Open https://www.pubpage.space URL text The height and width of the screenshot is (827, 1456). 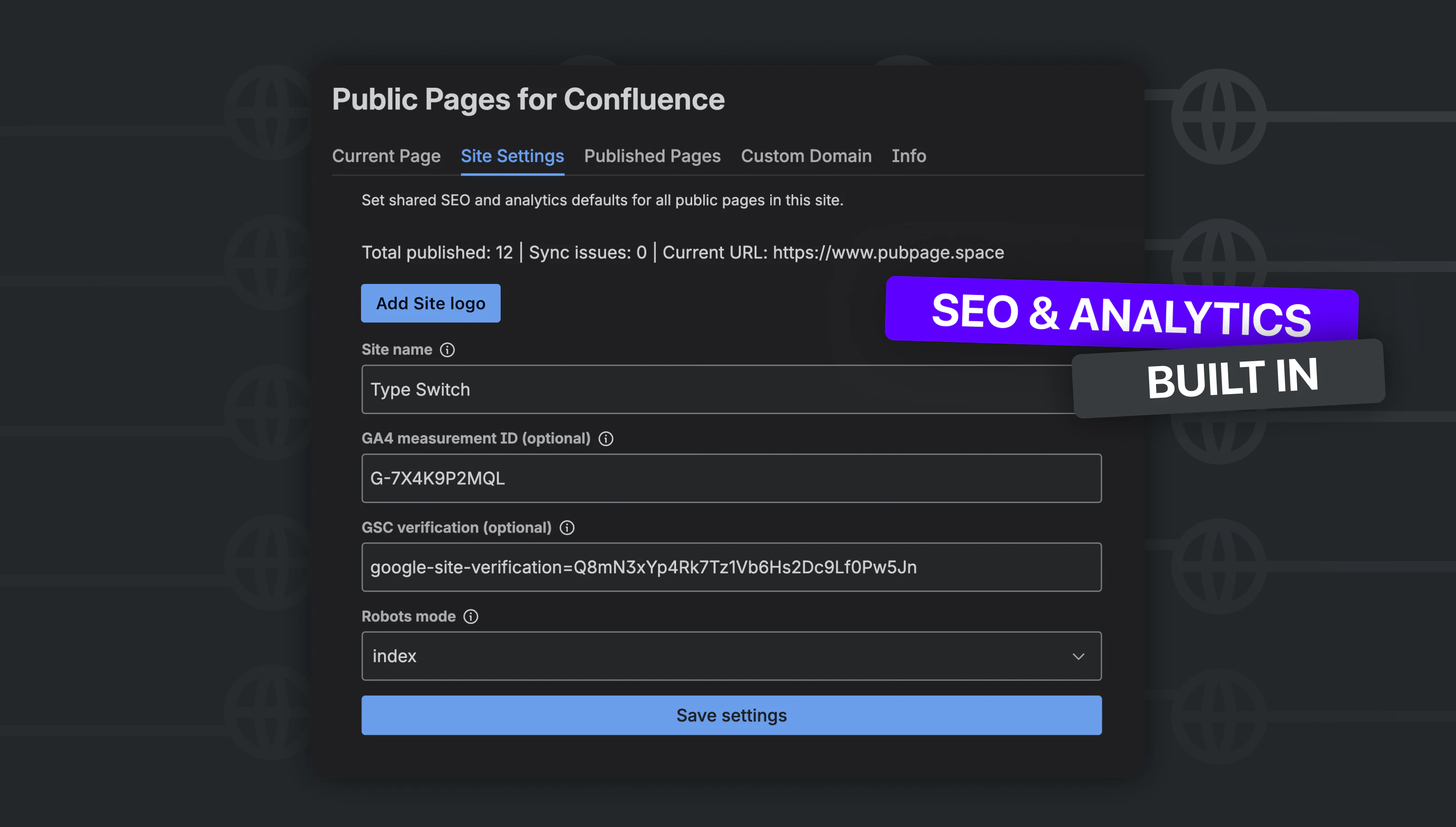click(x=888, y=252)
